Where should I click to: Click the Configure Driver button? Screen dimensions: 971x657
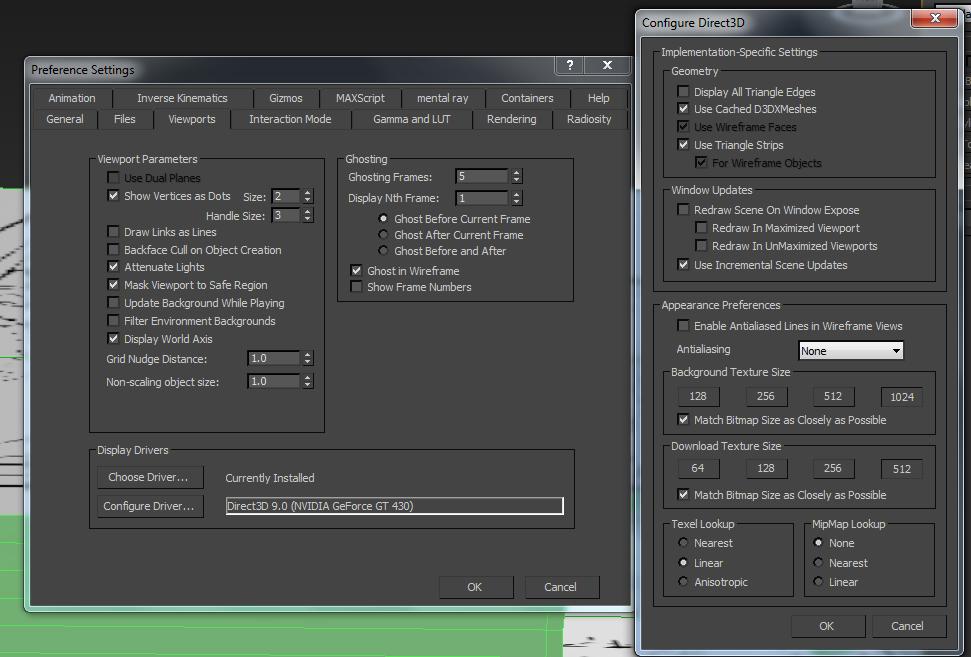click(150, 506)
